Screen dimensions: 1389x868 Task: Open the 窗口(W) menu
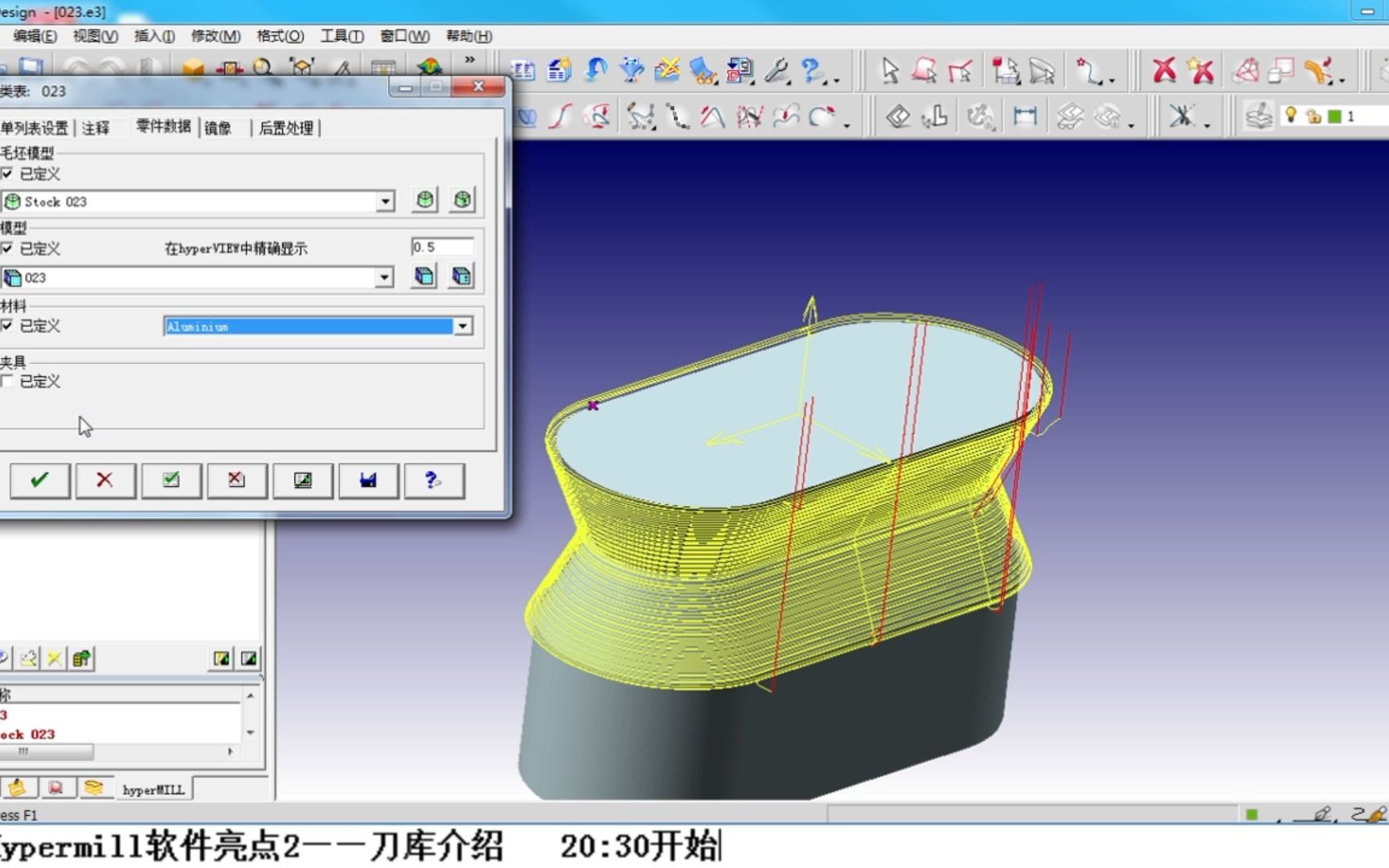tap(404, 36)
